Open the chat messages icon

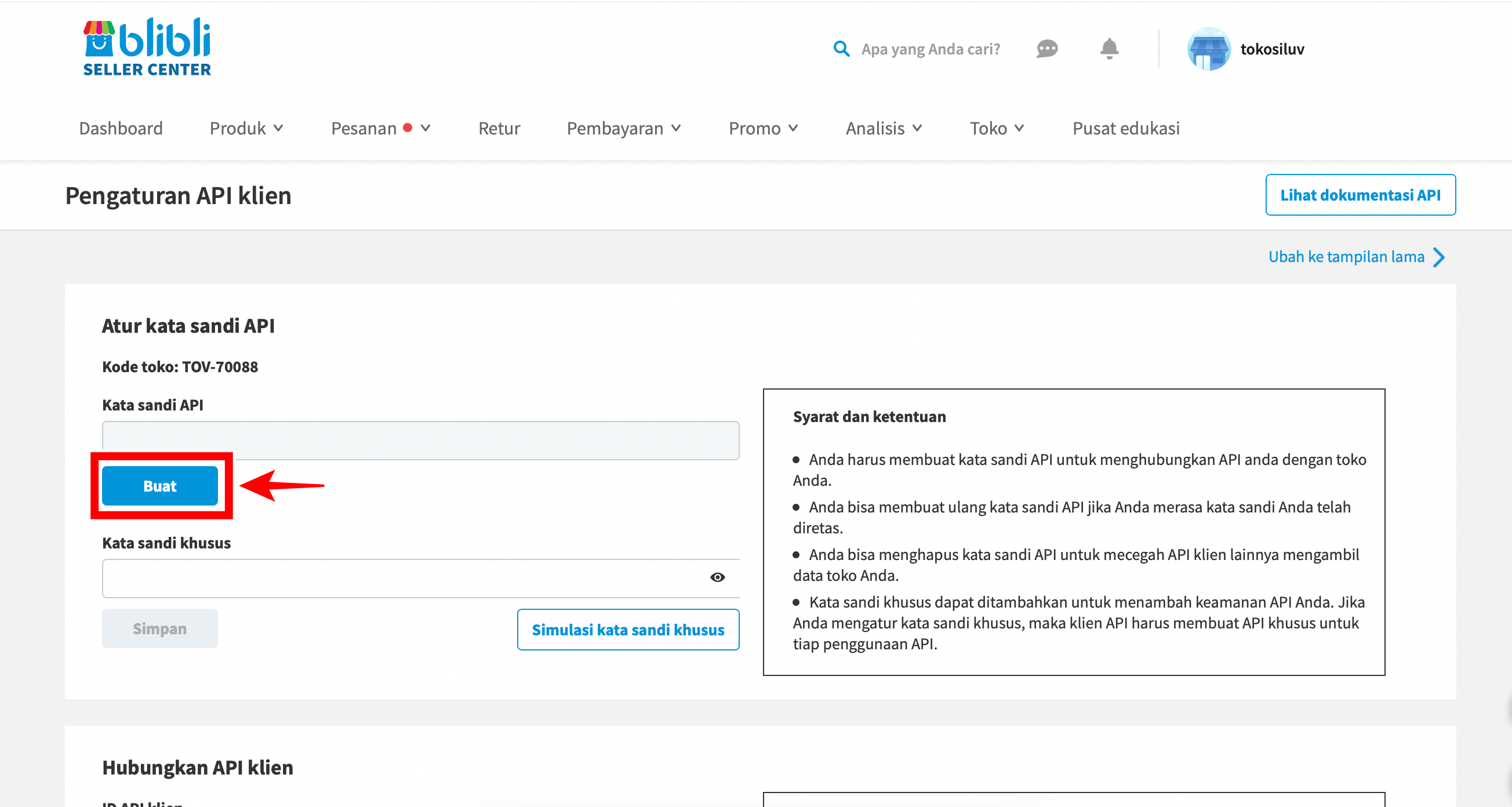(1046, 49)
